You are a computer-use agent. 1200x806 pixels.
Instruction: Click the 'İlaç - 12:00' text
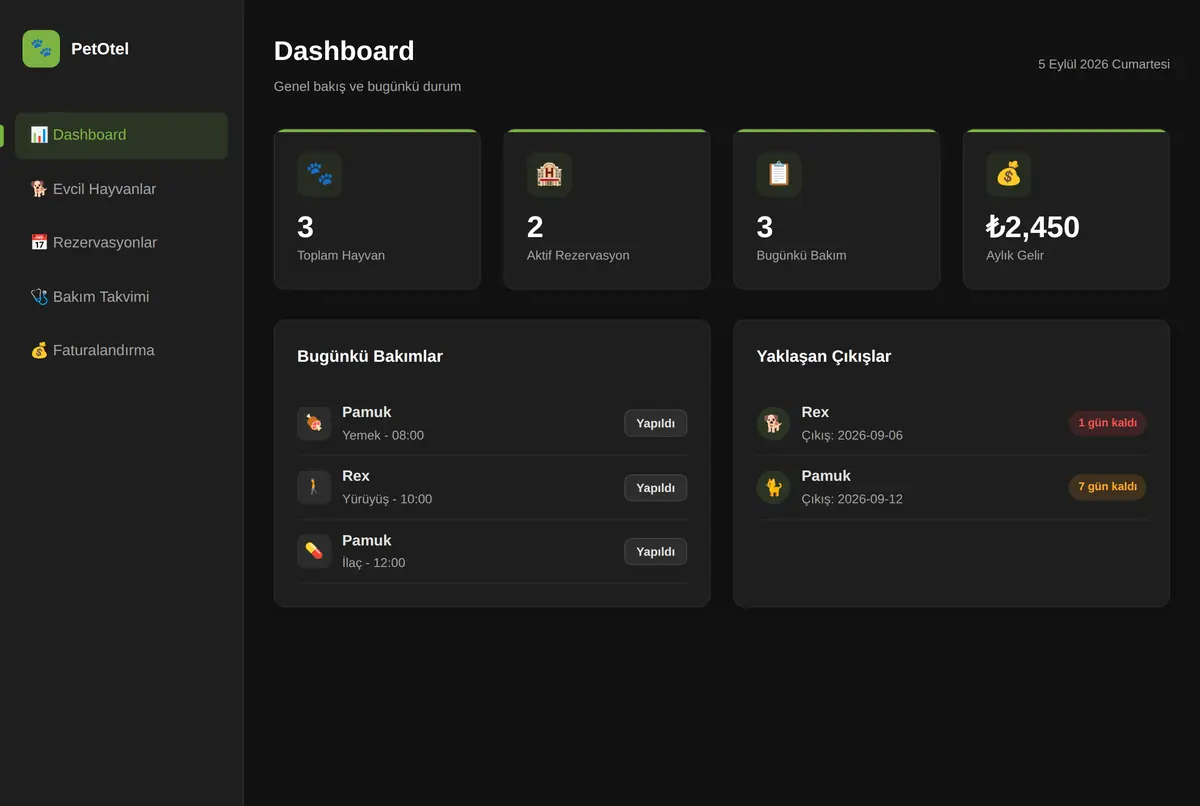(x=374, y=563)
